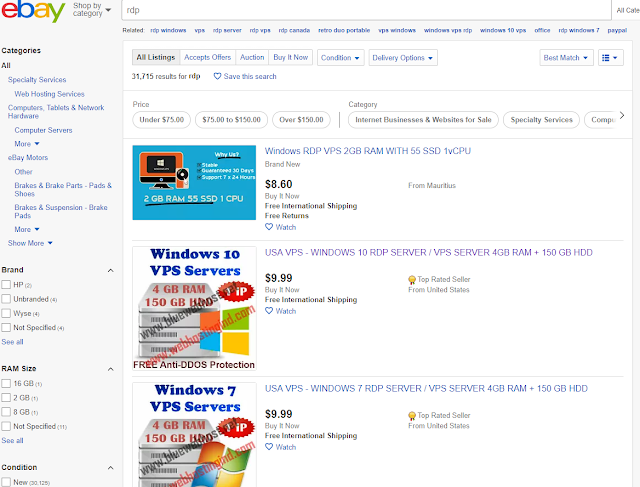Filter price Under $75.00
Screen dimensions: 640x487
[x=162, y=120]
